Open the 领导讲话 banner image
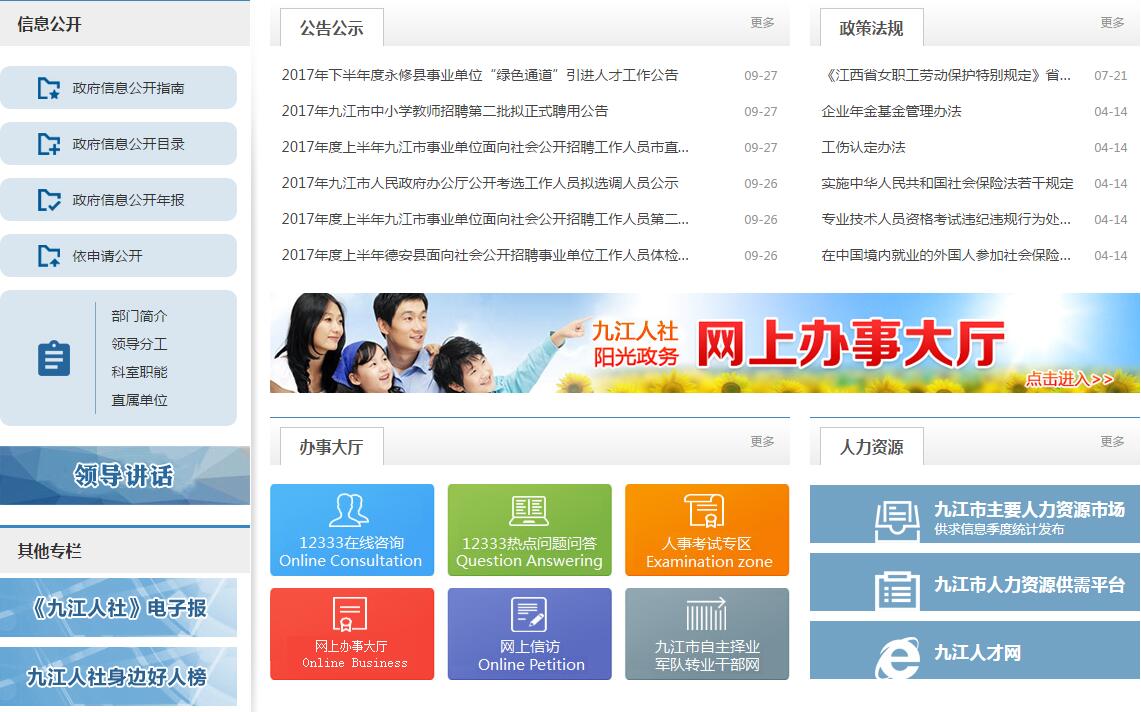1141x712 pixels. click(124, 476)
